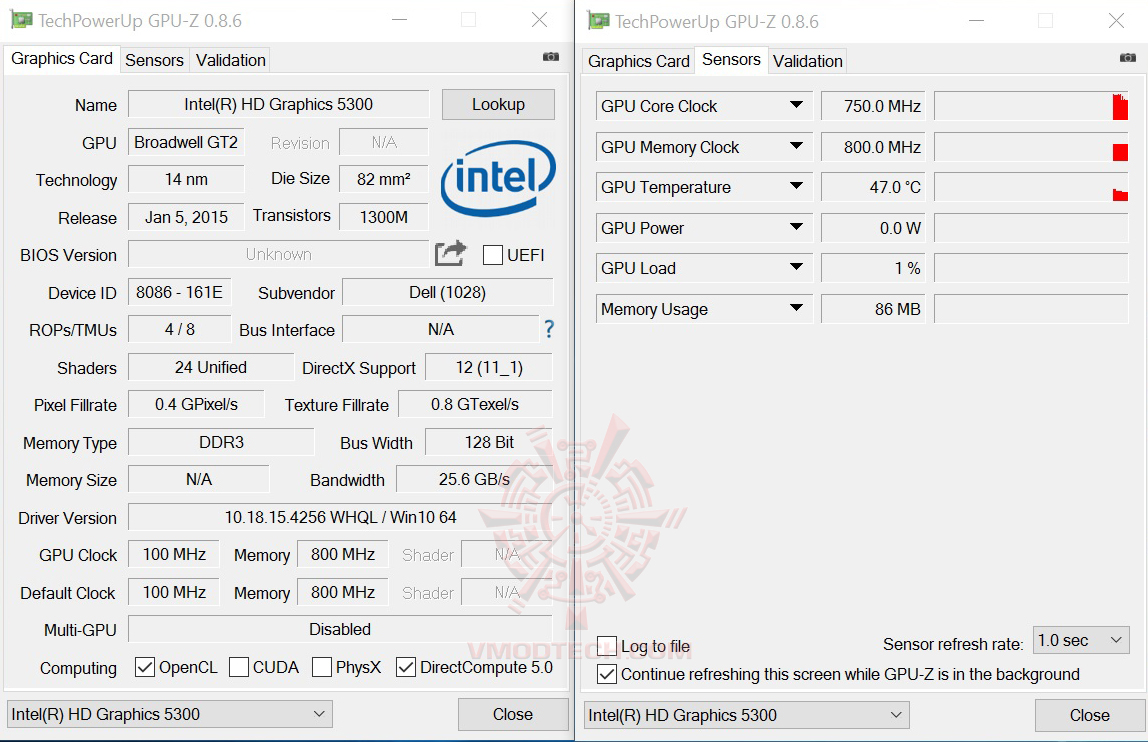This screenshot has width=1148, height=742.
Task: Click the GPU-Z app icon in the right window title bar
Action: coord(598,21)
